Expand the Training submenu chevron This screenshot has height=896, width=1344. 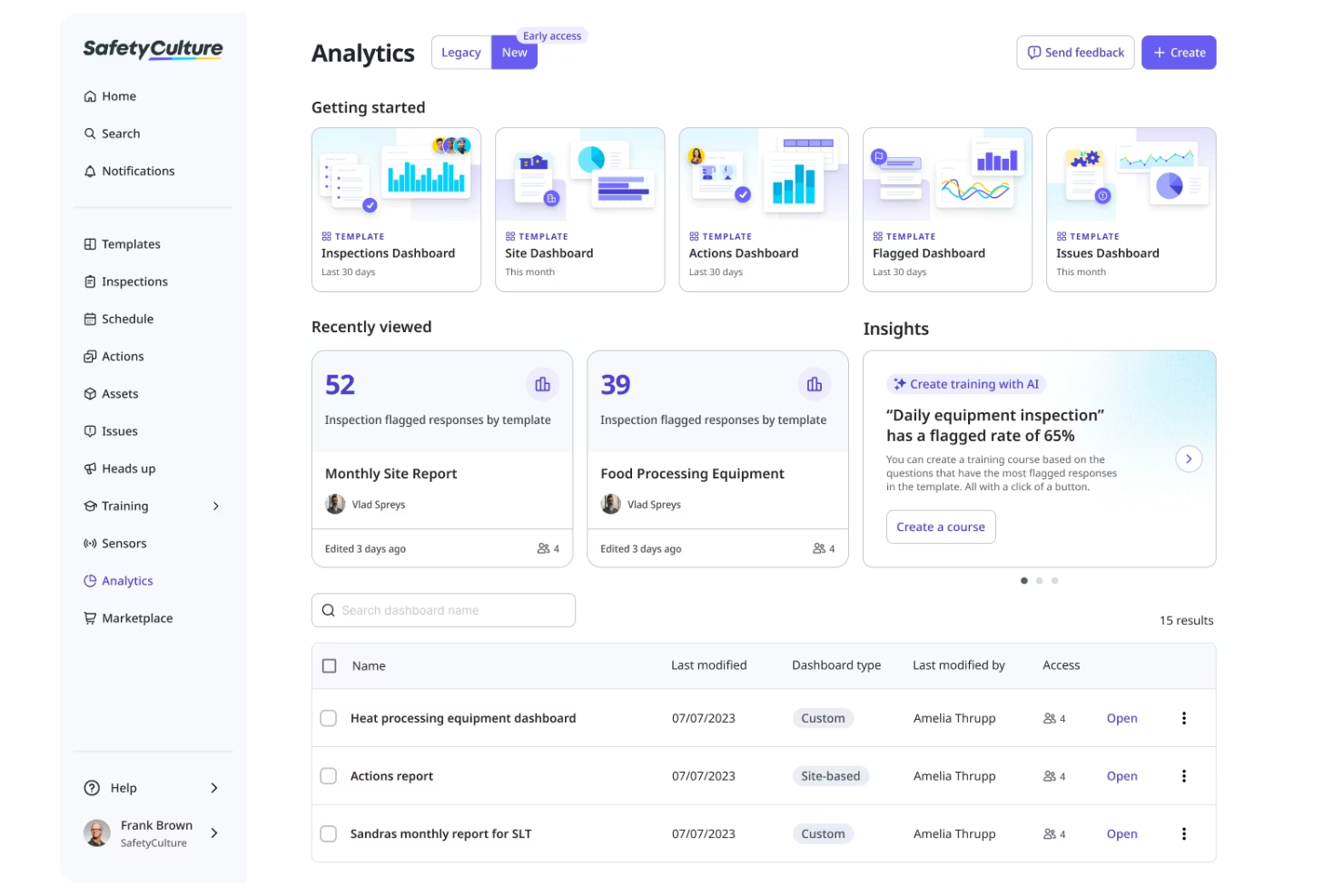(x=216, y=506)
